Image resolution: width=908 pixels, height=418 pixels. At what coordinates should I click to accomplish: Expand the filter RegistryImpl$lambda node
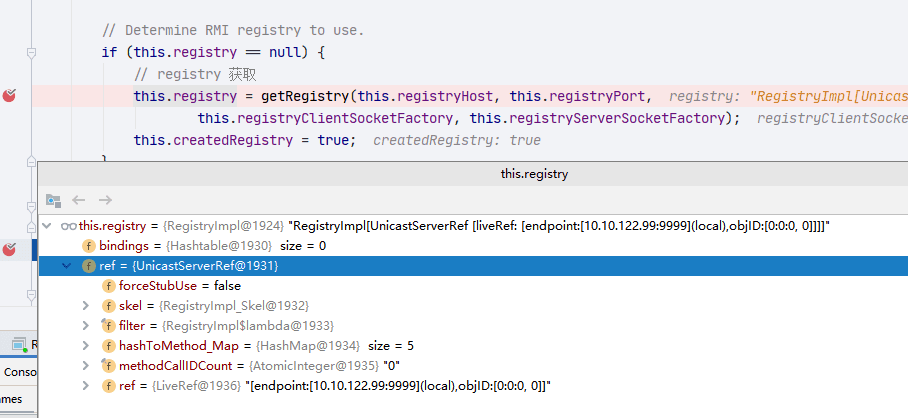(x=86, y=326)
